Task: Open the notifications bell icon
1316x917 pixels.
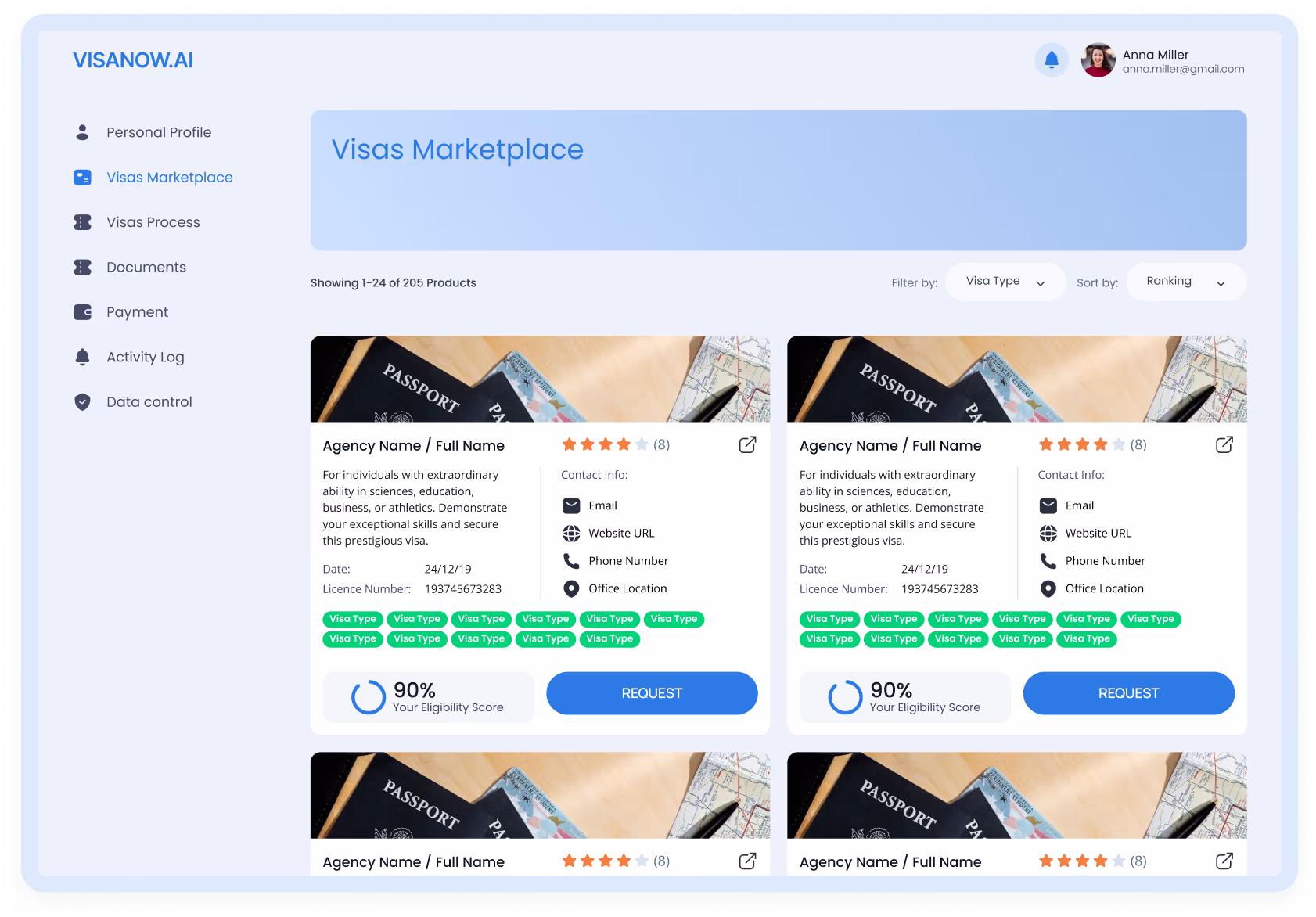Action: tap(1052, 59)
